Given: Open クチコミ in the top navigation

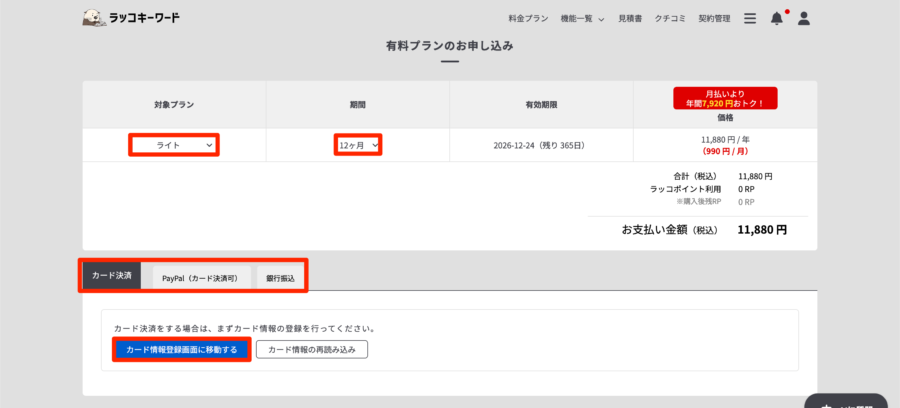Looking at the screenshot, I should click(x=671, y=18).
